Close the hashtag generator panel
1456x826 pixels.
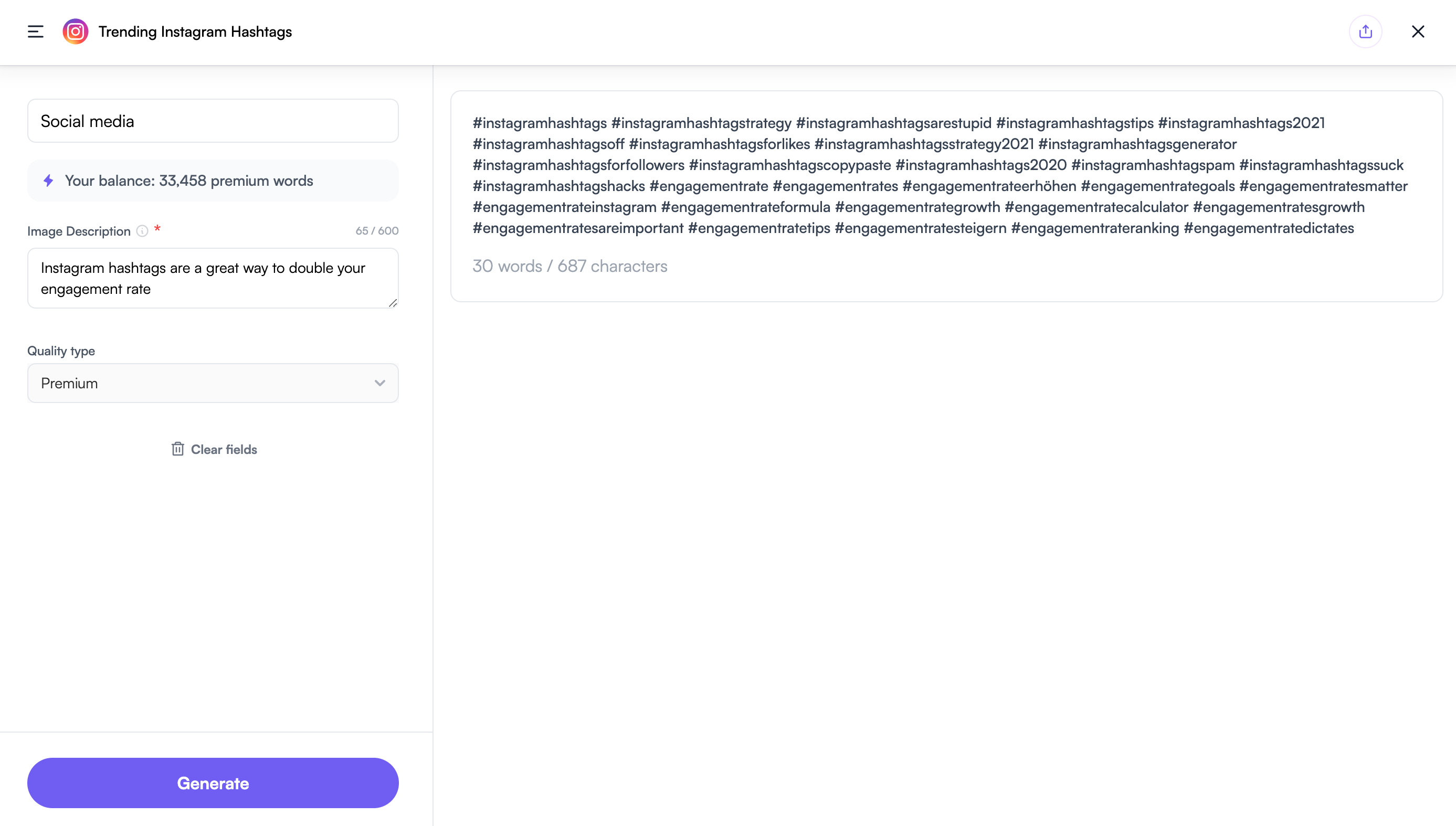pos(1417,32)
